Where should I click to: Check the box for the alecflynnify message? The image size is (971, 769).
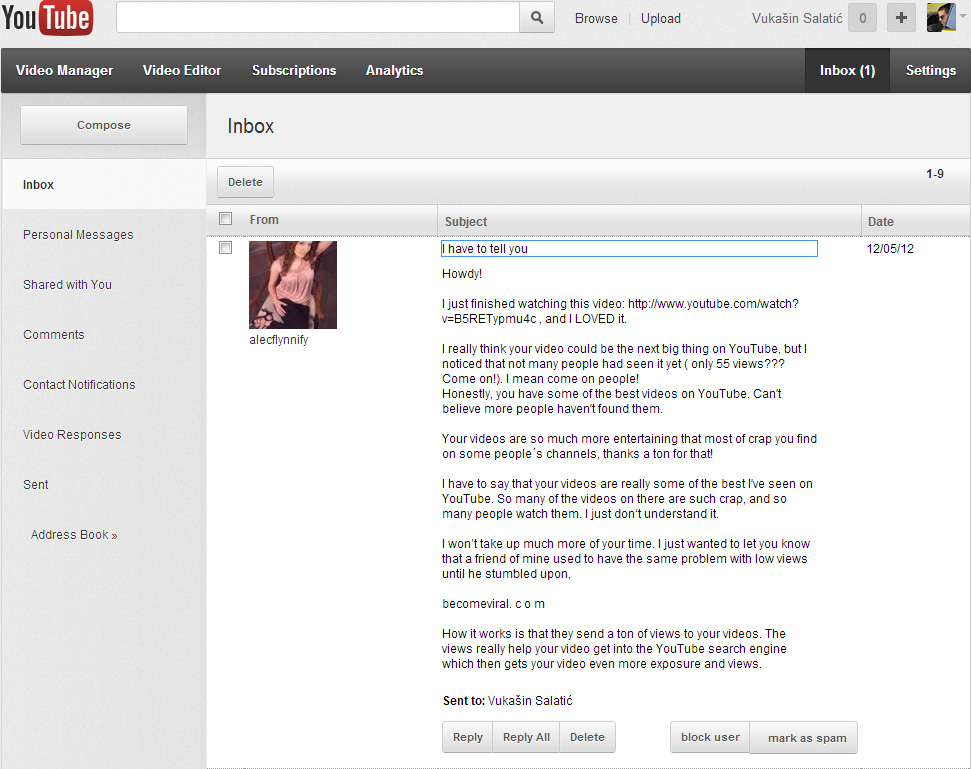click(x=225, y=248)
